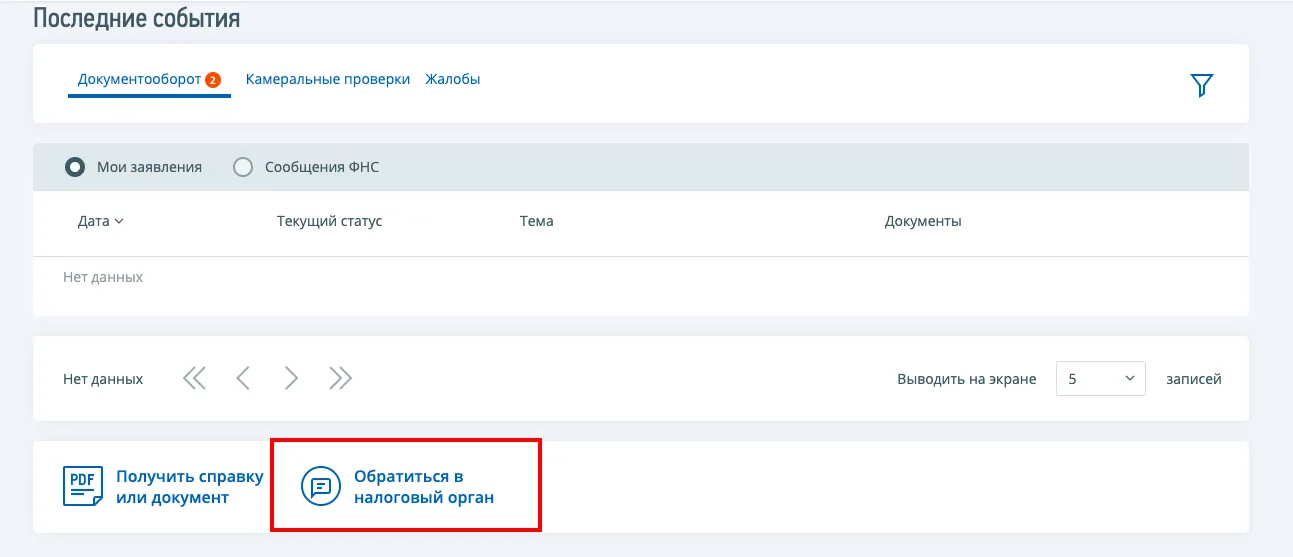The width and height of the screenshot is (1293, 557).
Task: Open the records-per-page dropdown showing 5
Action: [1100, 379]
